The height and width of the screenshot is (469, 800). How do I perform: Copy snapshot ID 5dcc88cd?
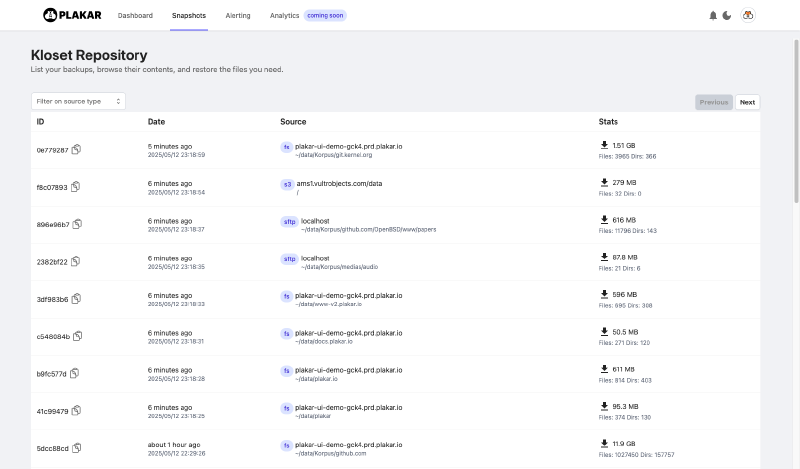(77, 448)
